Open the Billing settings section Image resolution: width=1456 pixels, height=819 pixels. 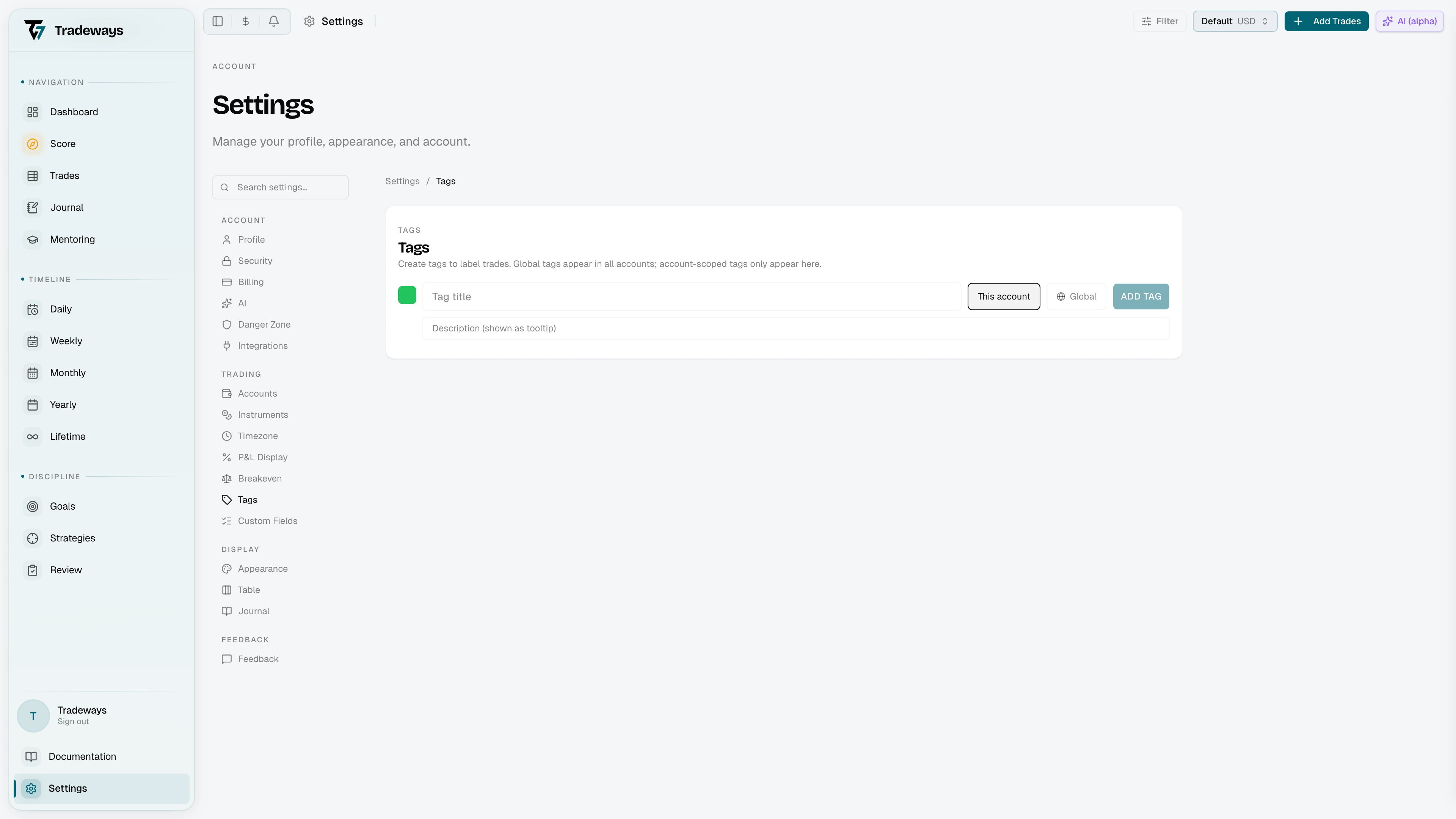pyautogui.click(x=243, y=282)
